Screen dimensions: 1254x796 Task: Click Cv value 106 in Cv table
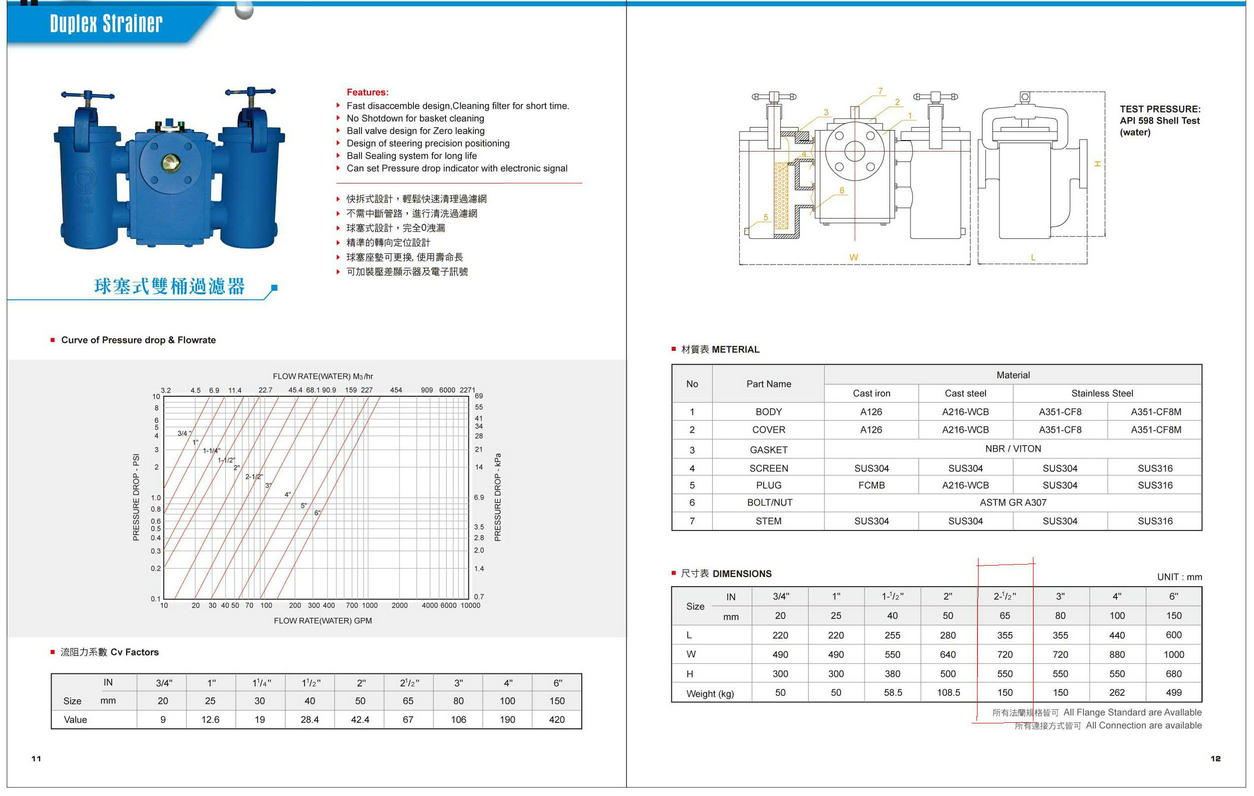point(458,719)
